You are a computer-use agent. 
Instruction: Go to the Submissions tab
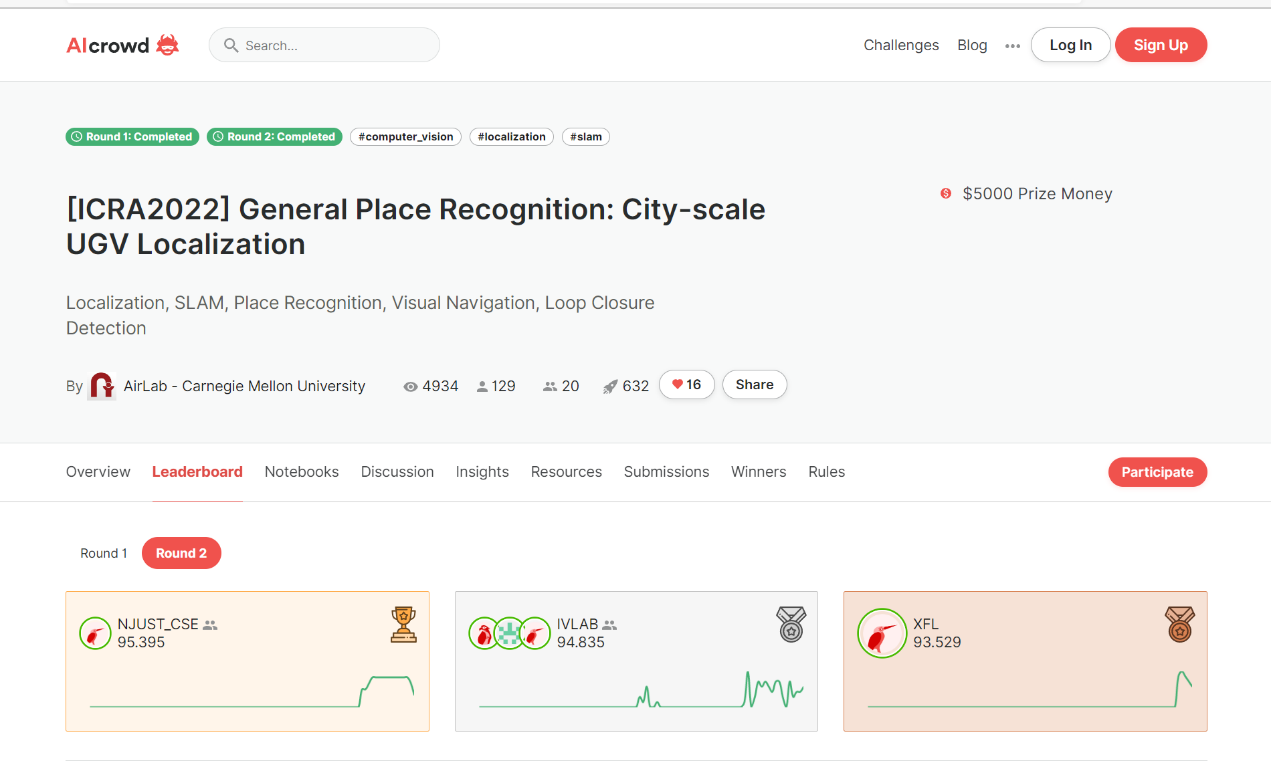click(x=666, y=472)
